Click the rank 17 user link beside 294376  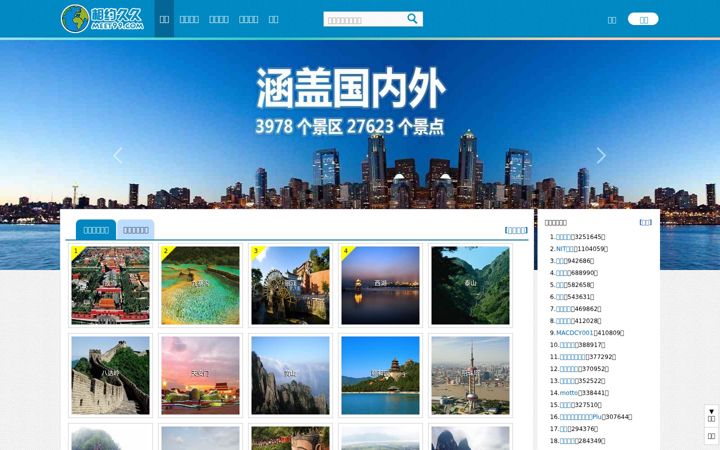(x=563, y=428)
